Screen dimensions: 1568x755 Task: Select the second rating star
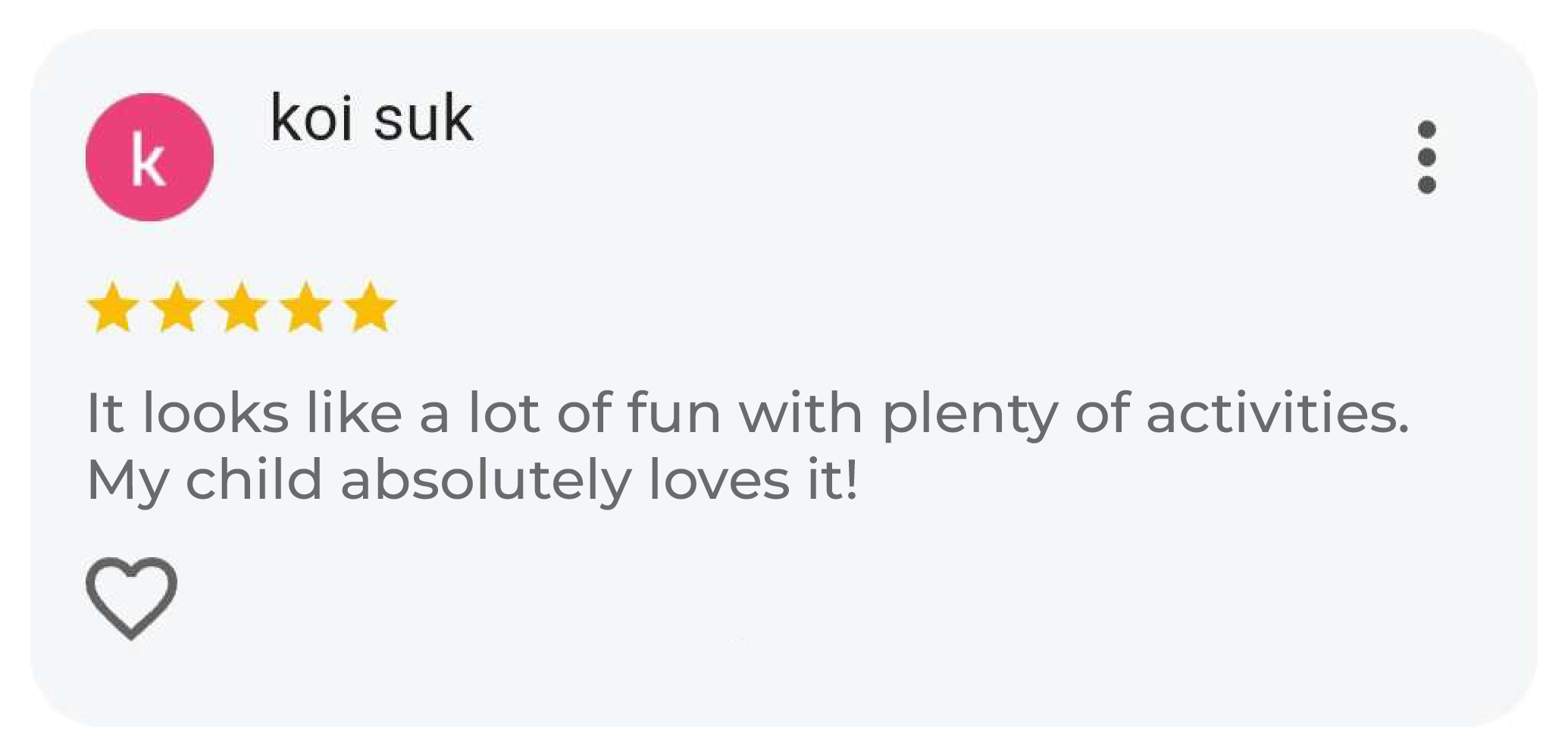(x=177, y=307)
